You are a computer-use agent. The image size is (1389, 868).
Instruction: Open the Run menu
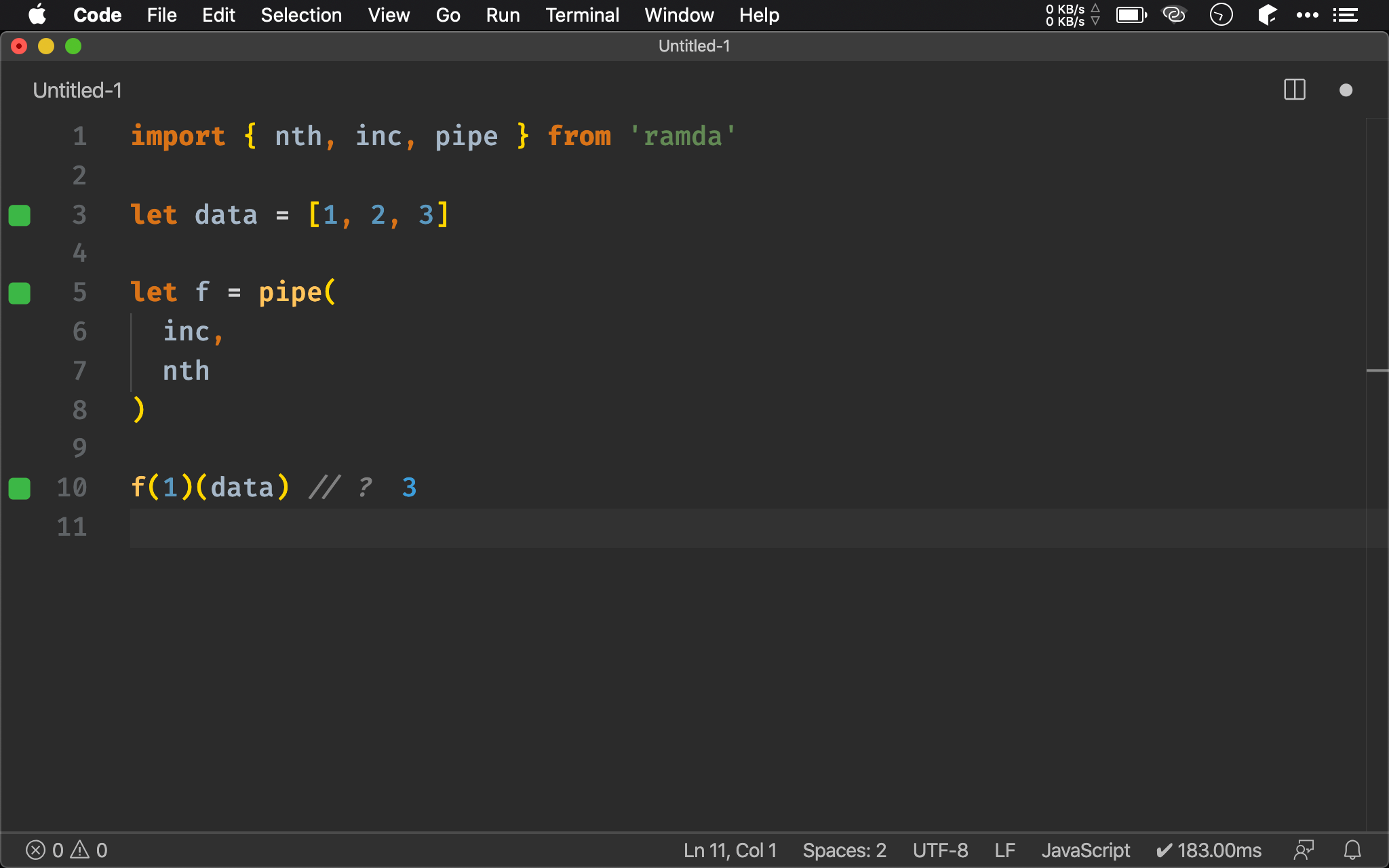pyautogui.click(x=503, y=15)
